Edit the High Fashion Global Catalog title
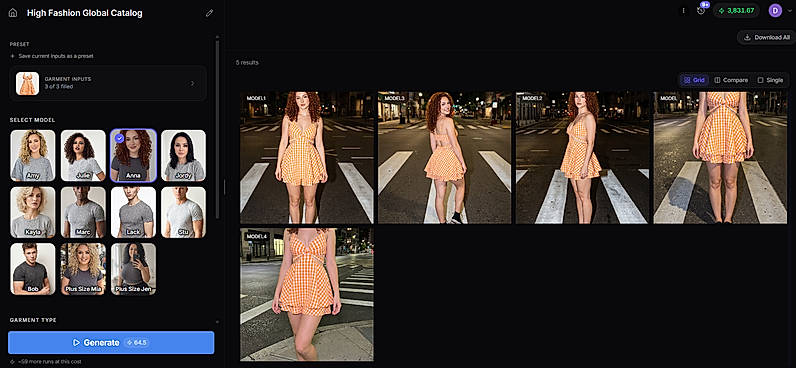796x368 pixels. click(209, 13)
